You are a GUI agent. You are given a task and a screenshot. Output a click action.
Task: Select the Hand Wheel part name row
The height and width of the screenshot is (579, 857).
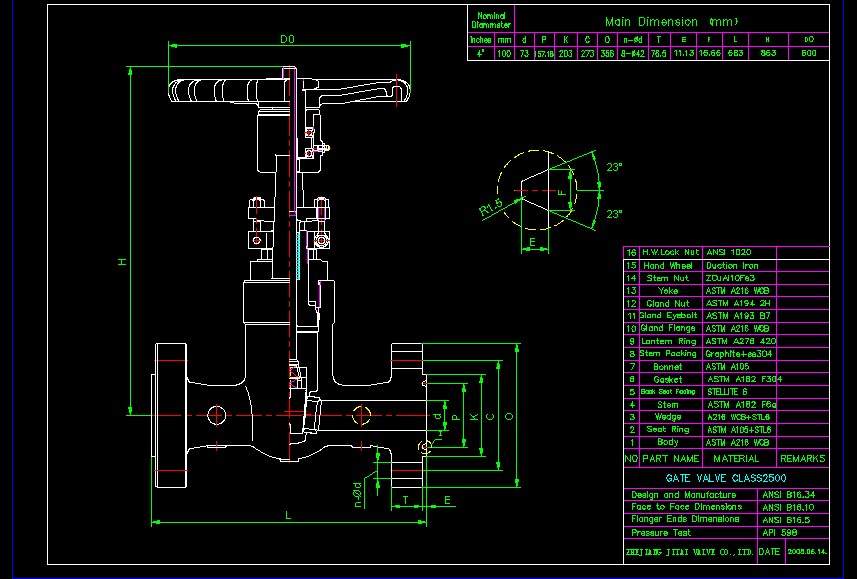tap(667, 266)
